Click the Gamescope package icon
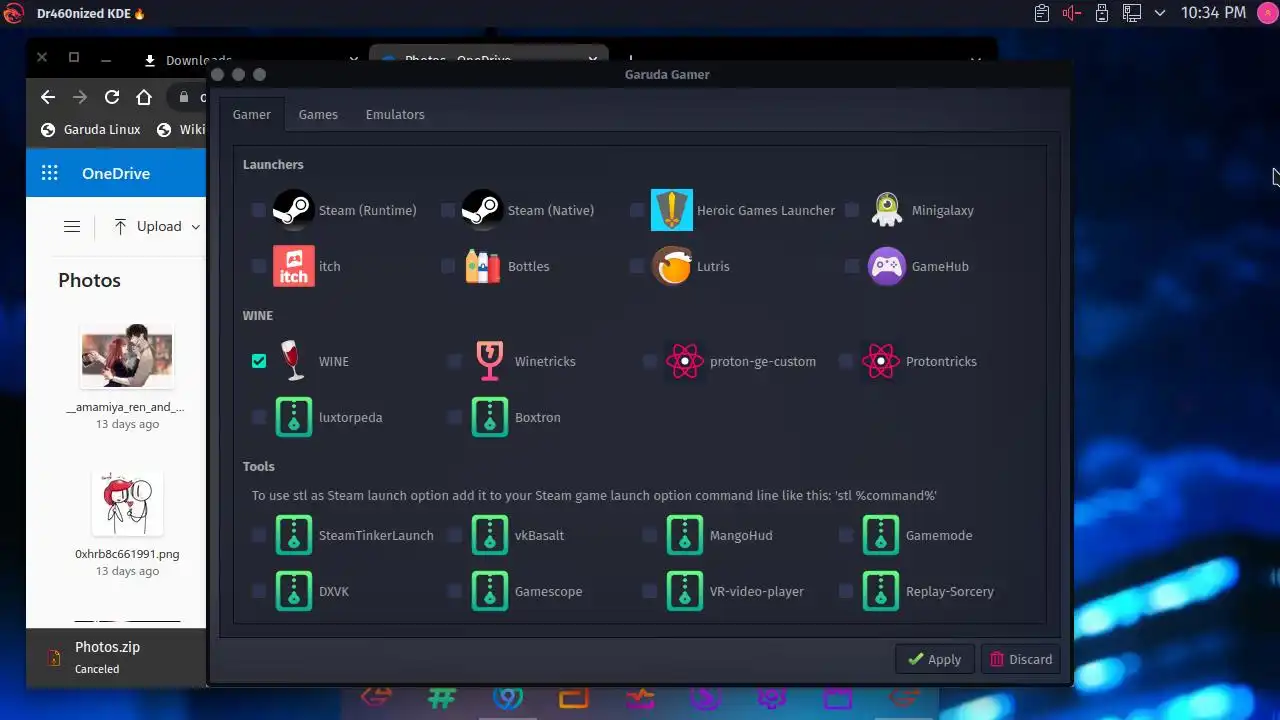This screenshot has width=1280, height=720. pyautogui.click(x=490, y=591)
